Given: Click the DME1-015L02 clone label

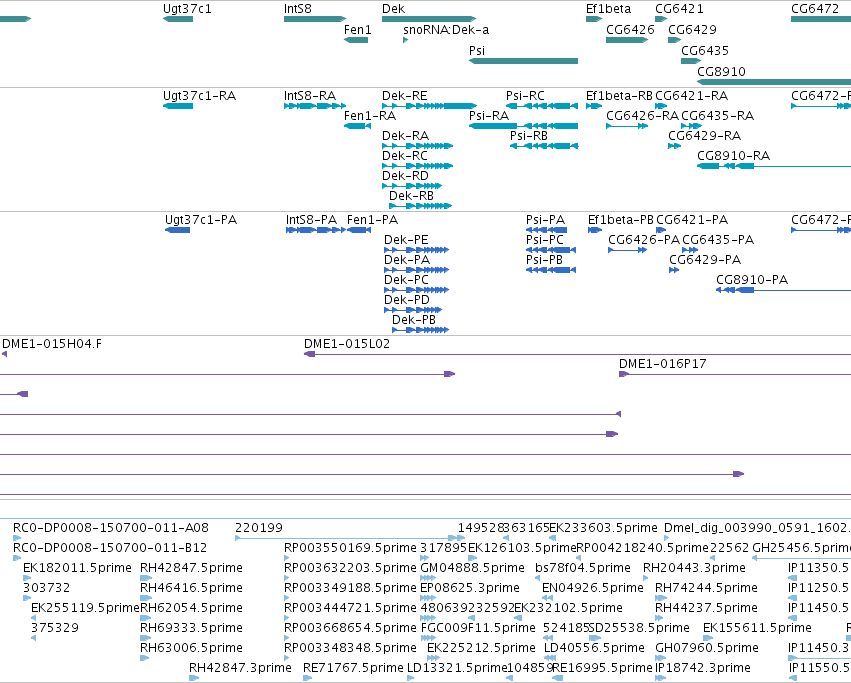Looking at the screenshot, I should (x=347, y=344).
